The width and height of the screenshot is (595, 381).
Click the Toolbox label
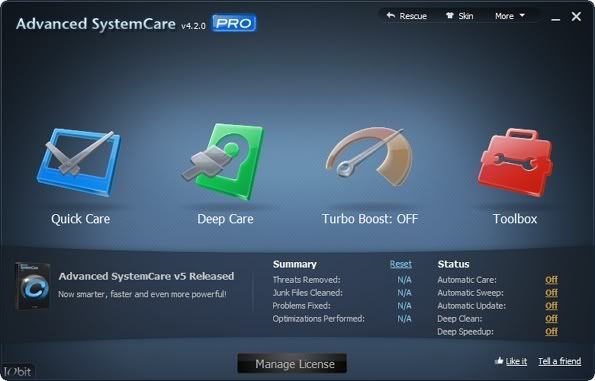click(x=515, y=219)
